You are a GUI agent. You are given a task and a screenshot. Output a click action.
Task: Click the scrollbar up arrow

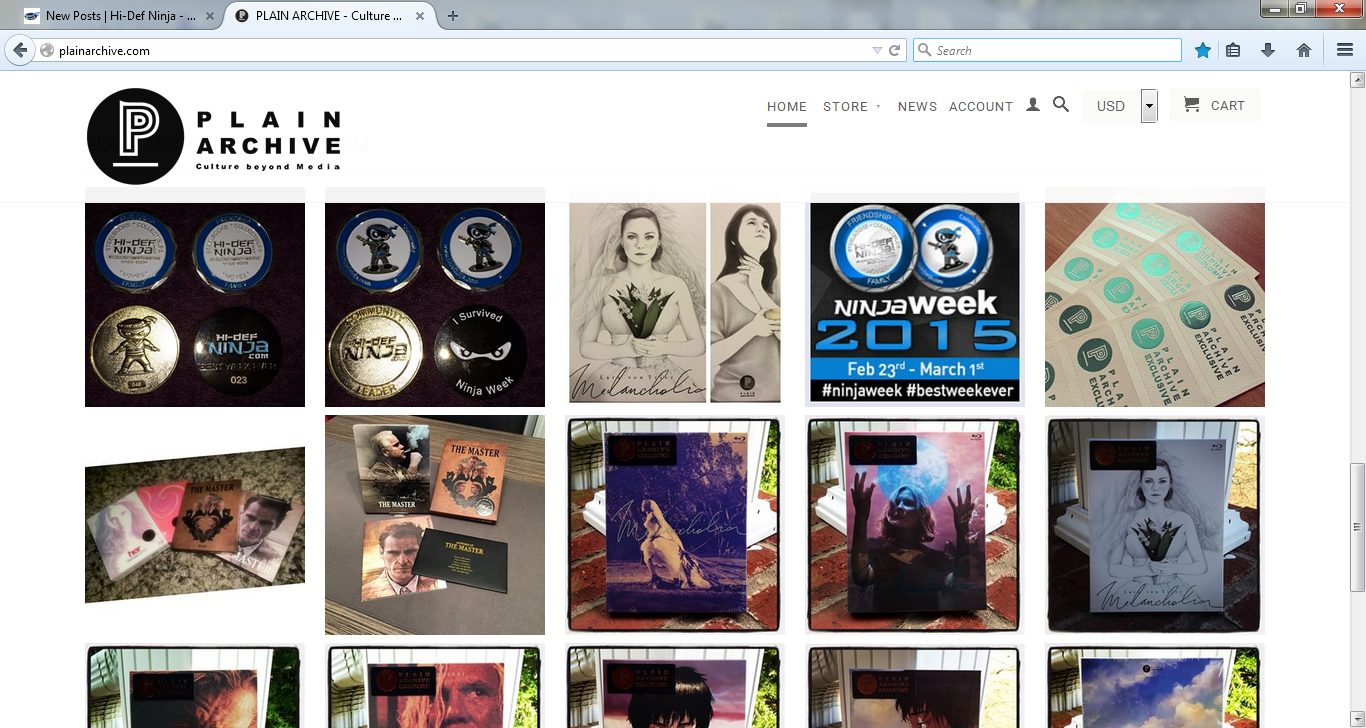click(x=1357, y=79)
